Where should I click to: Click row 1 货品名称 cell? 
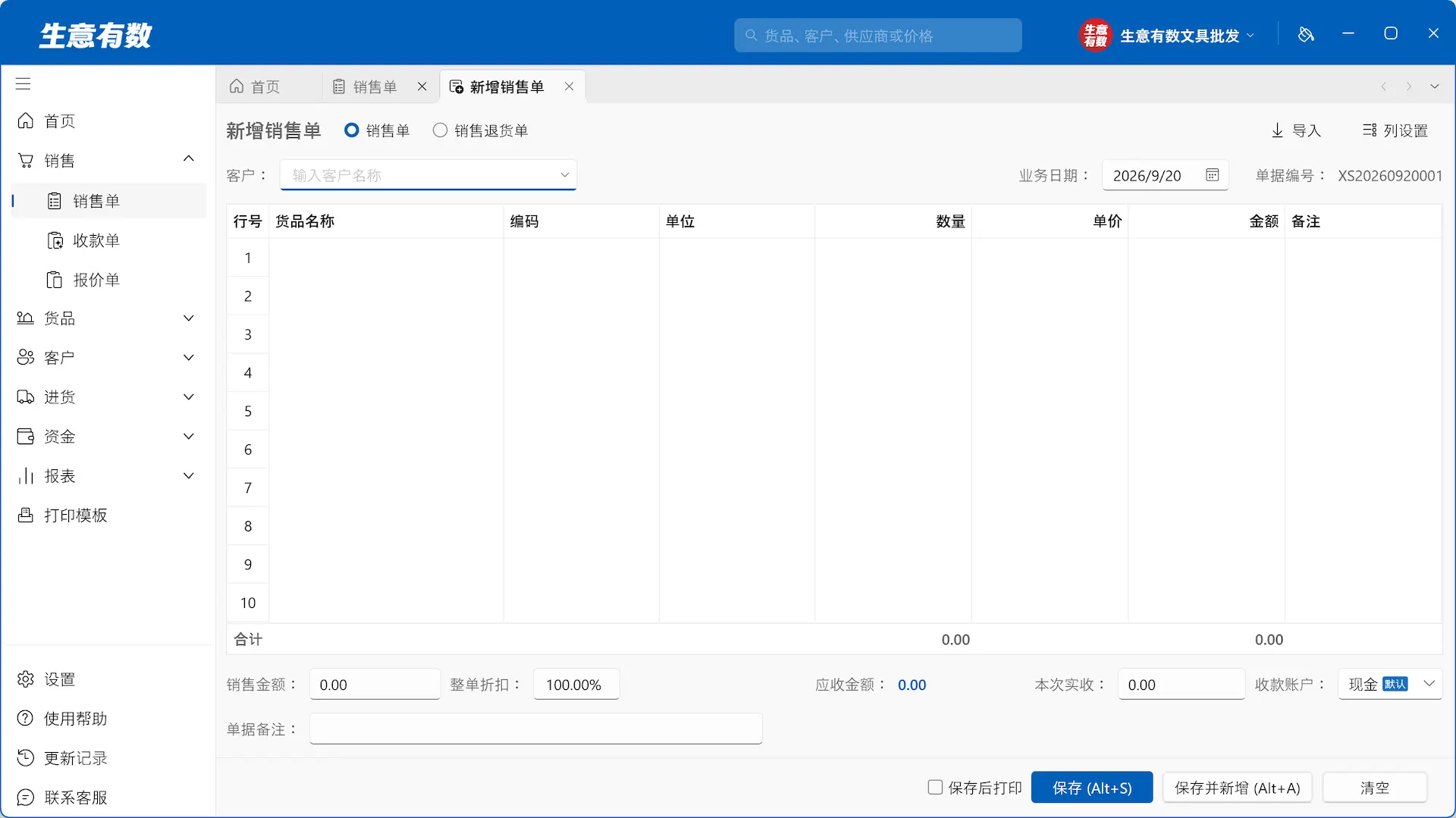pyautogui.click(x=387, y=258)
